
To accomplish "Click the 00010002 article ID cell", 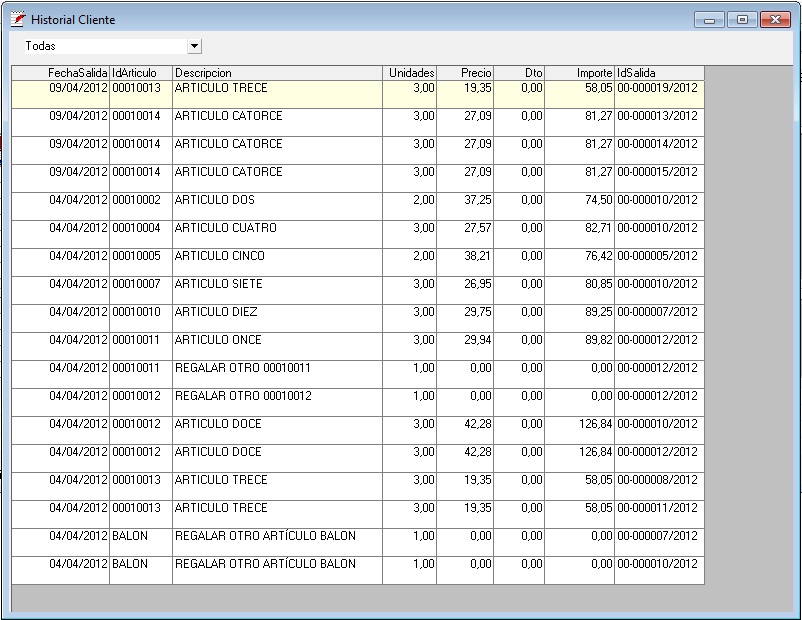I will click(x=141, y=206).
